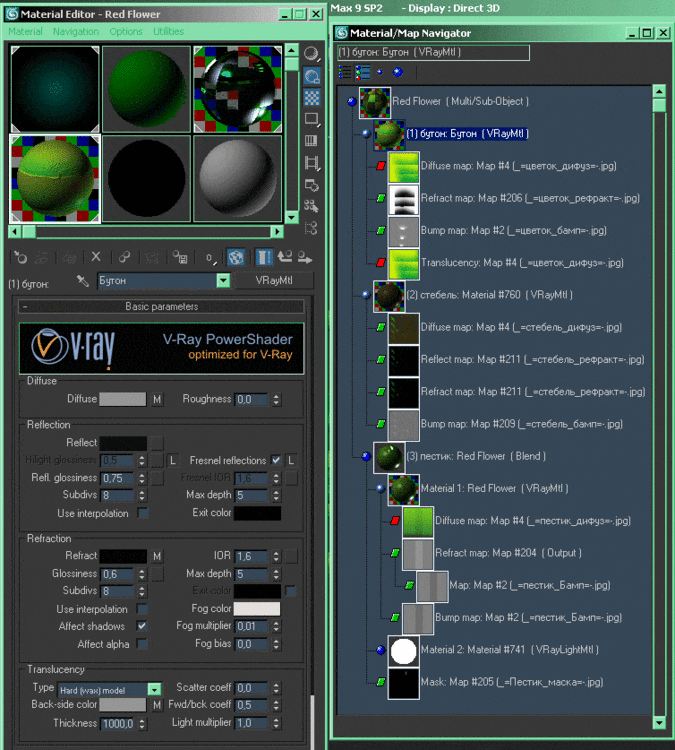
Task: Click the VRayMtl material type button
Action: click(x=274, y=281)
